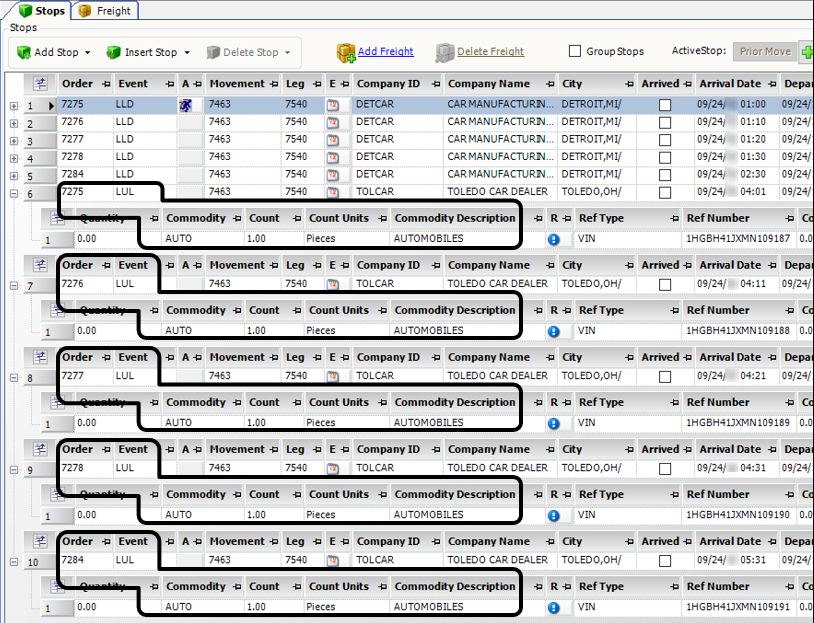Viewport: 814px width, 623px height.
Task: Open column chooser icon for stop 10 grid
Action: [40, 541]
